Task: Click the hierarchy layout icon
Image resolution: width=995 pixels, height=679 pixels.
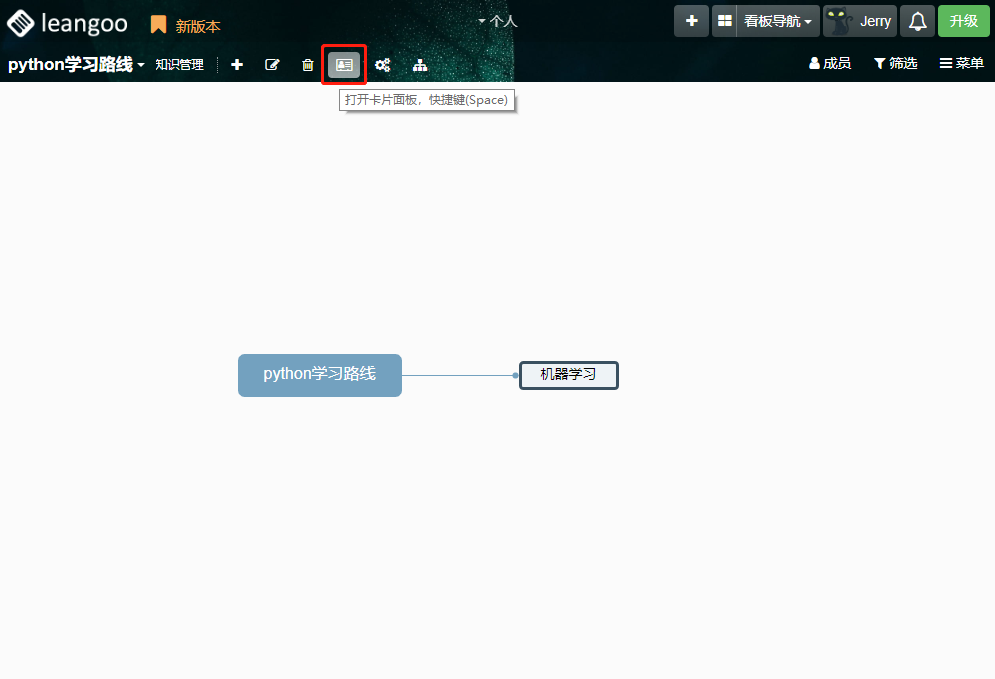Action: click(420, 65)
